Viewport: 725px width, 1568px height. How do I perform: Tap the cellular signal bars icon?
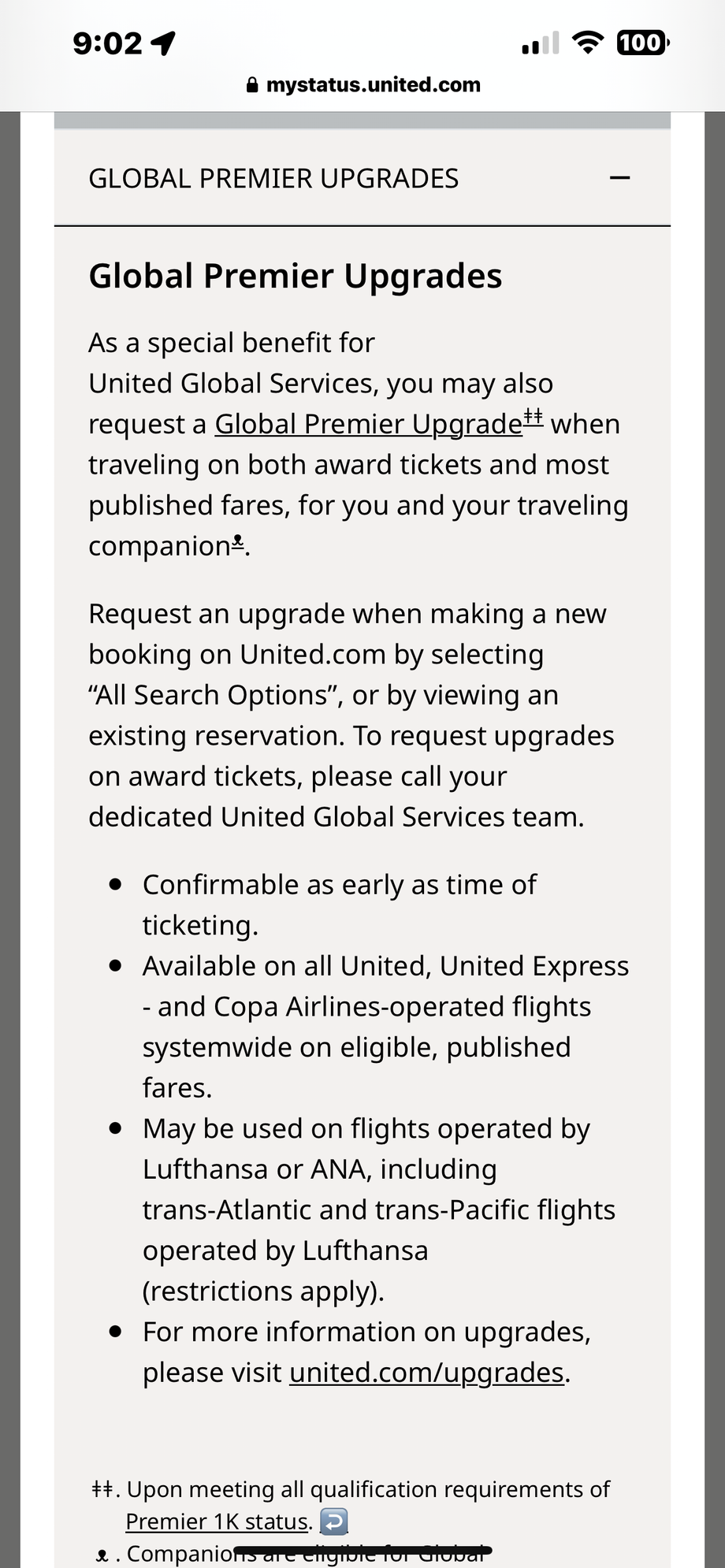(x=541, y=44)
